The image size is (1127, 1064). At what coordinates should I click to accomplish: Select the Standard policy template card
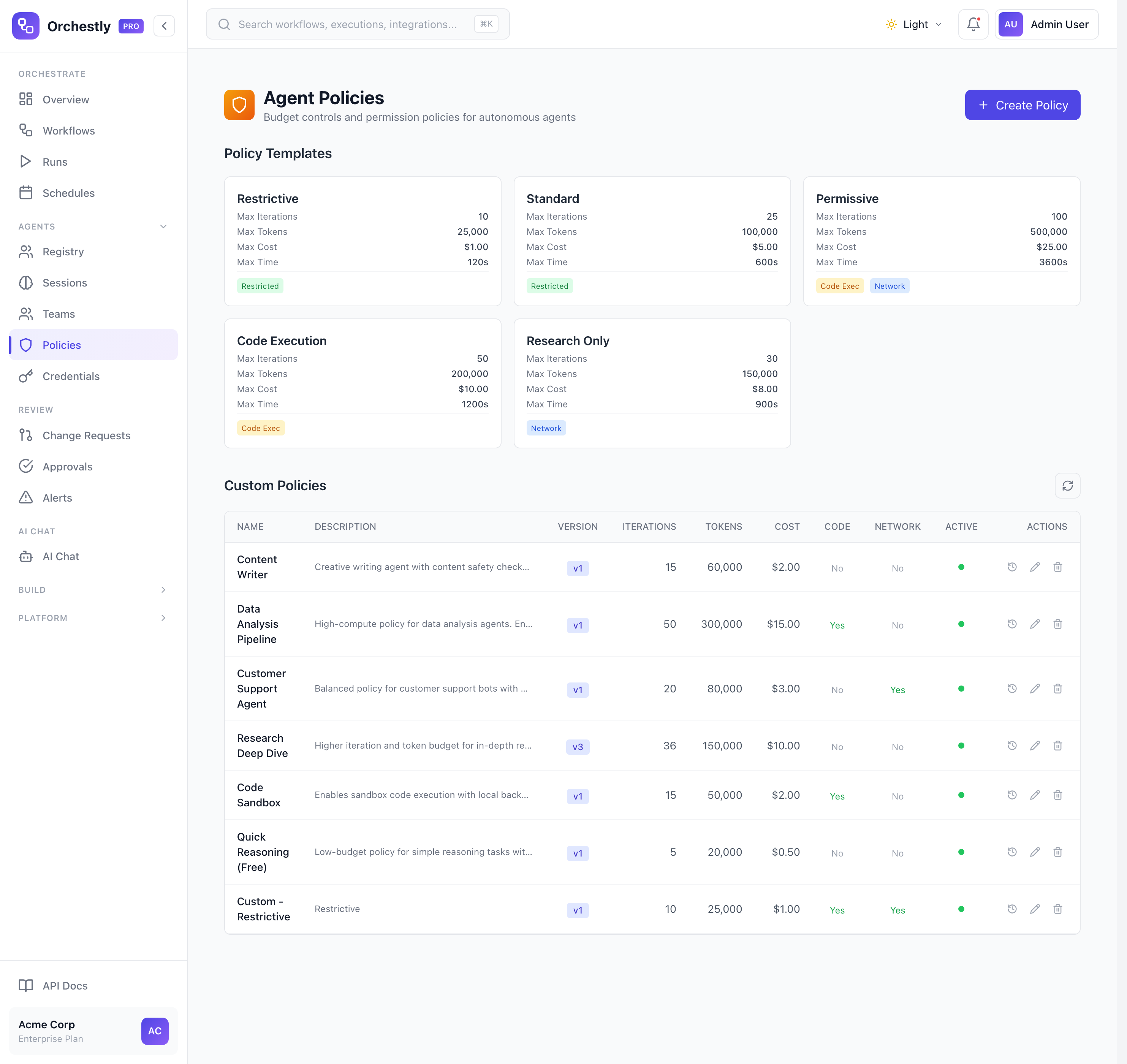coord(652,241)
